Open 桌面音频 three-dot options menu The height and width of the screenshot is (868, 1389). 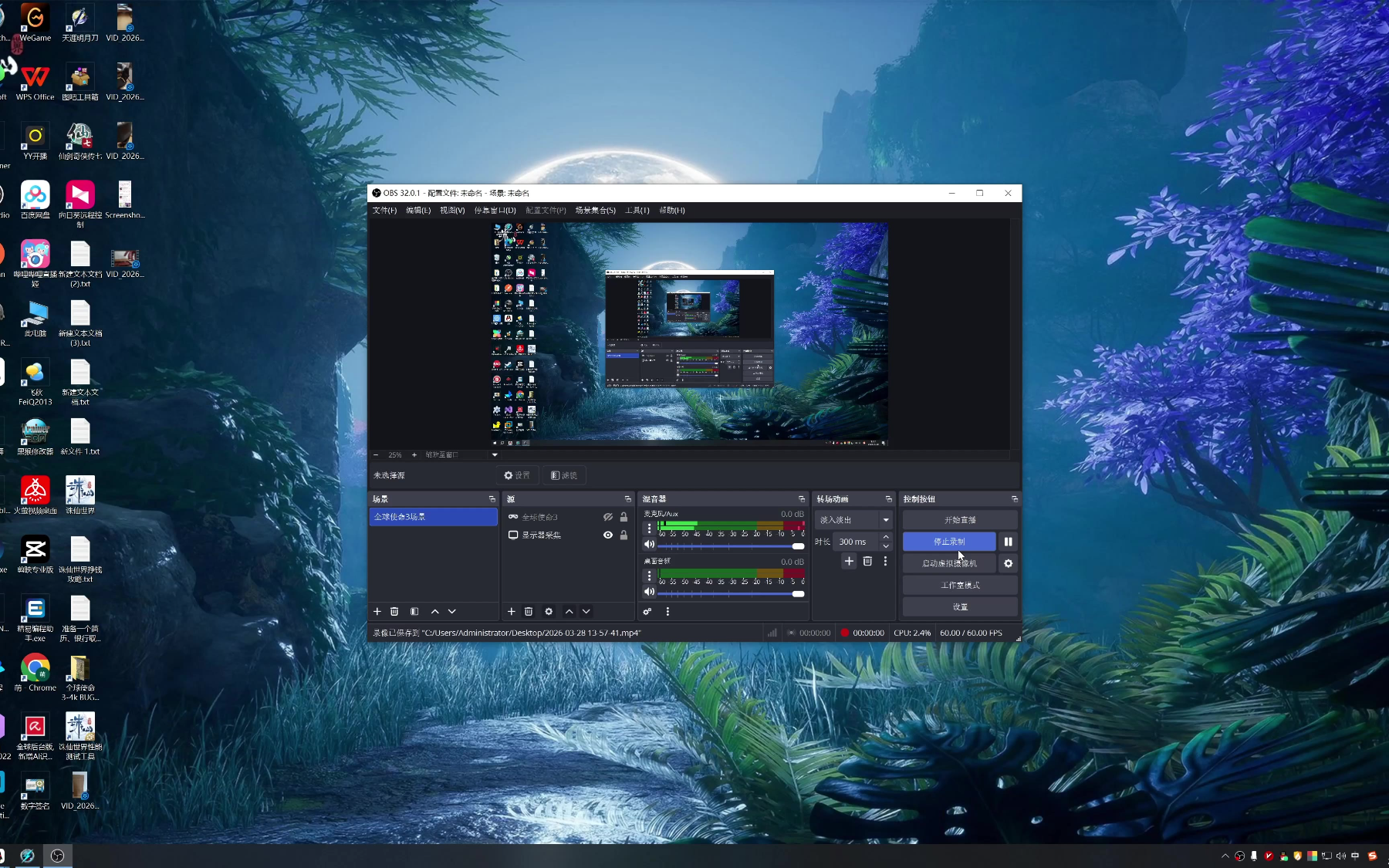pos(649,576)
